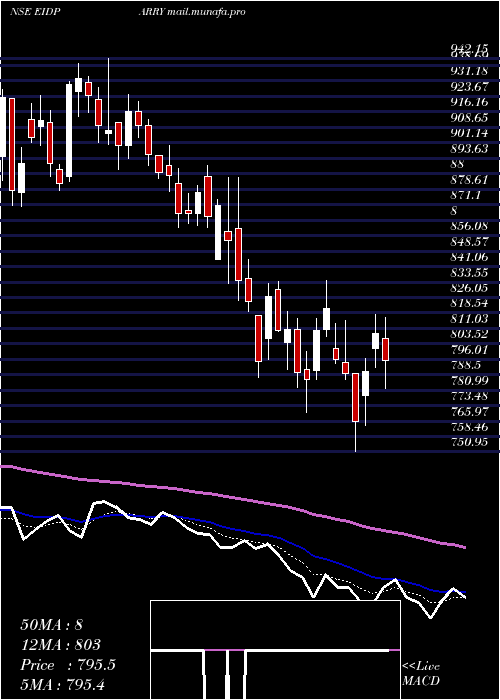
Task: Select the '5MA : 795.4' readout
Action: 62,685
